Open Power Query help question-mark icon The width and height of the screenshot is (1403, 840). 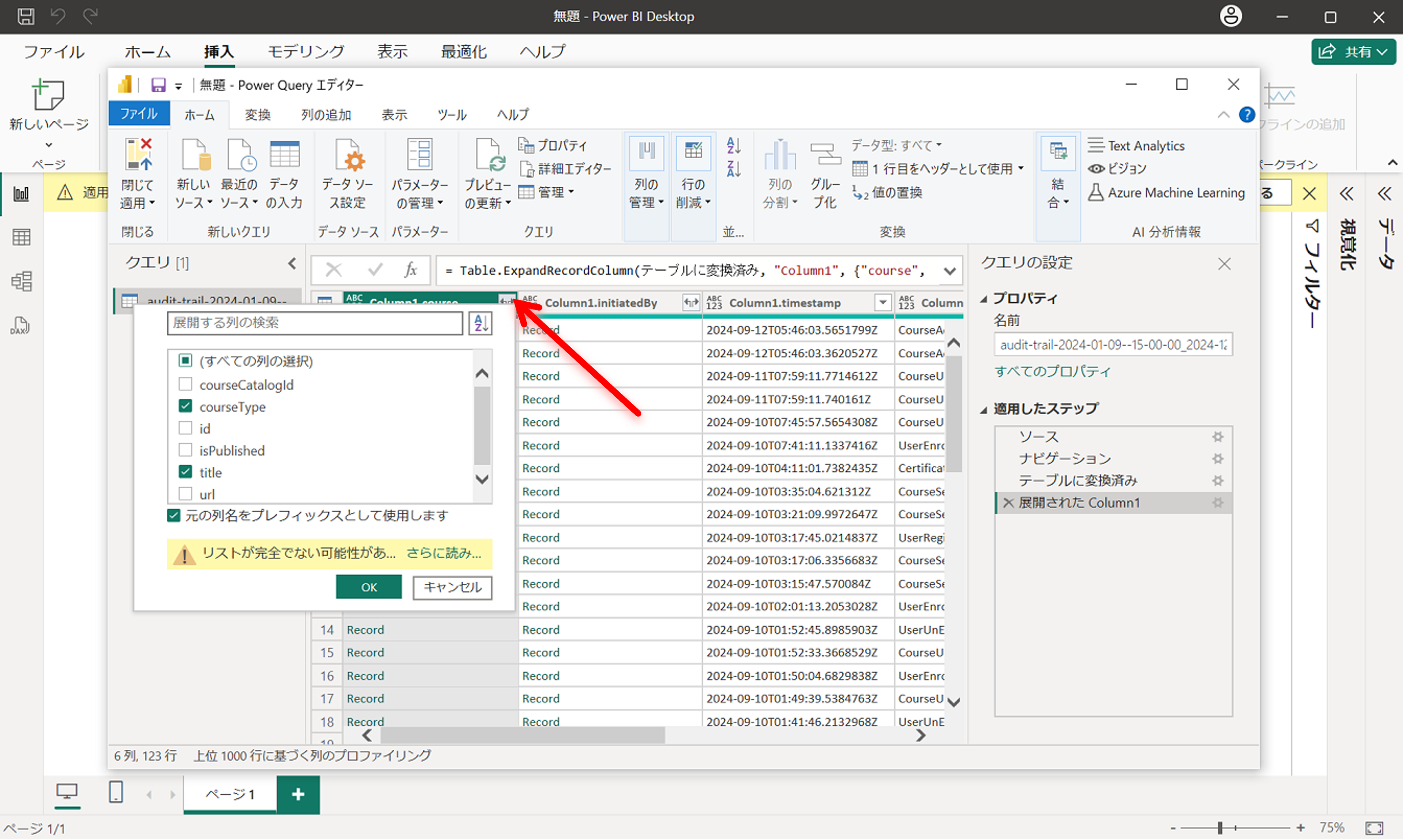(x=1247, y=115)
